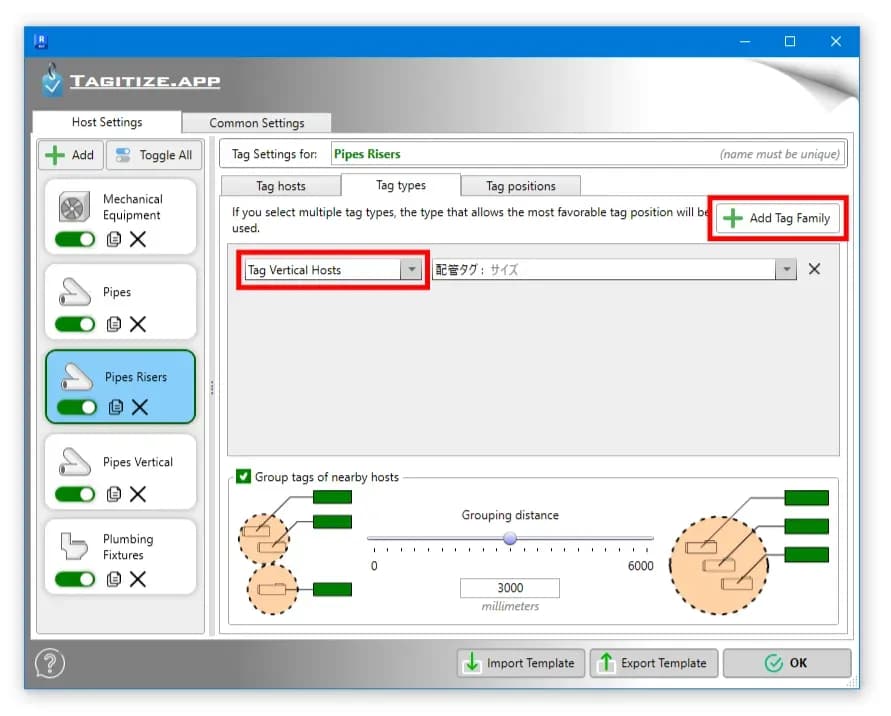Remove the Pipes host setting

(138, 324)
